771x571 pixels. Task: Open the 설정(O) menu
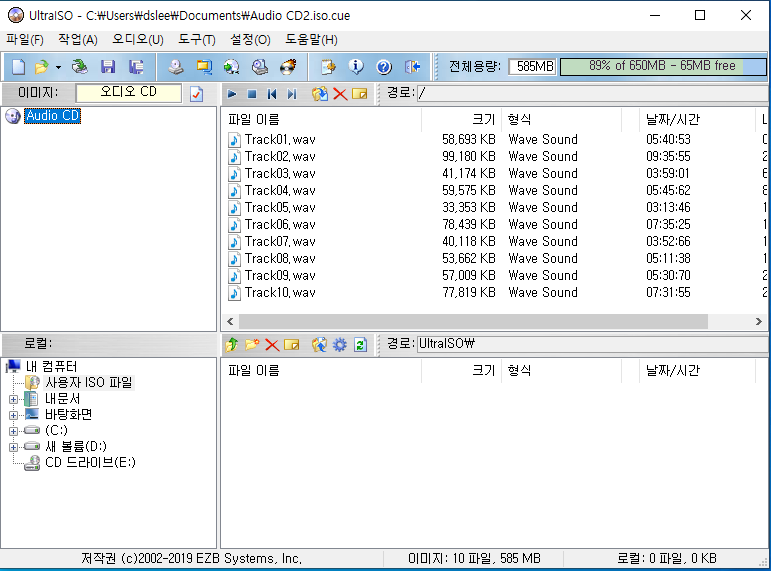coord(250,40)
